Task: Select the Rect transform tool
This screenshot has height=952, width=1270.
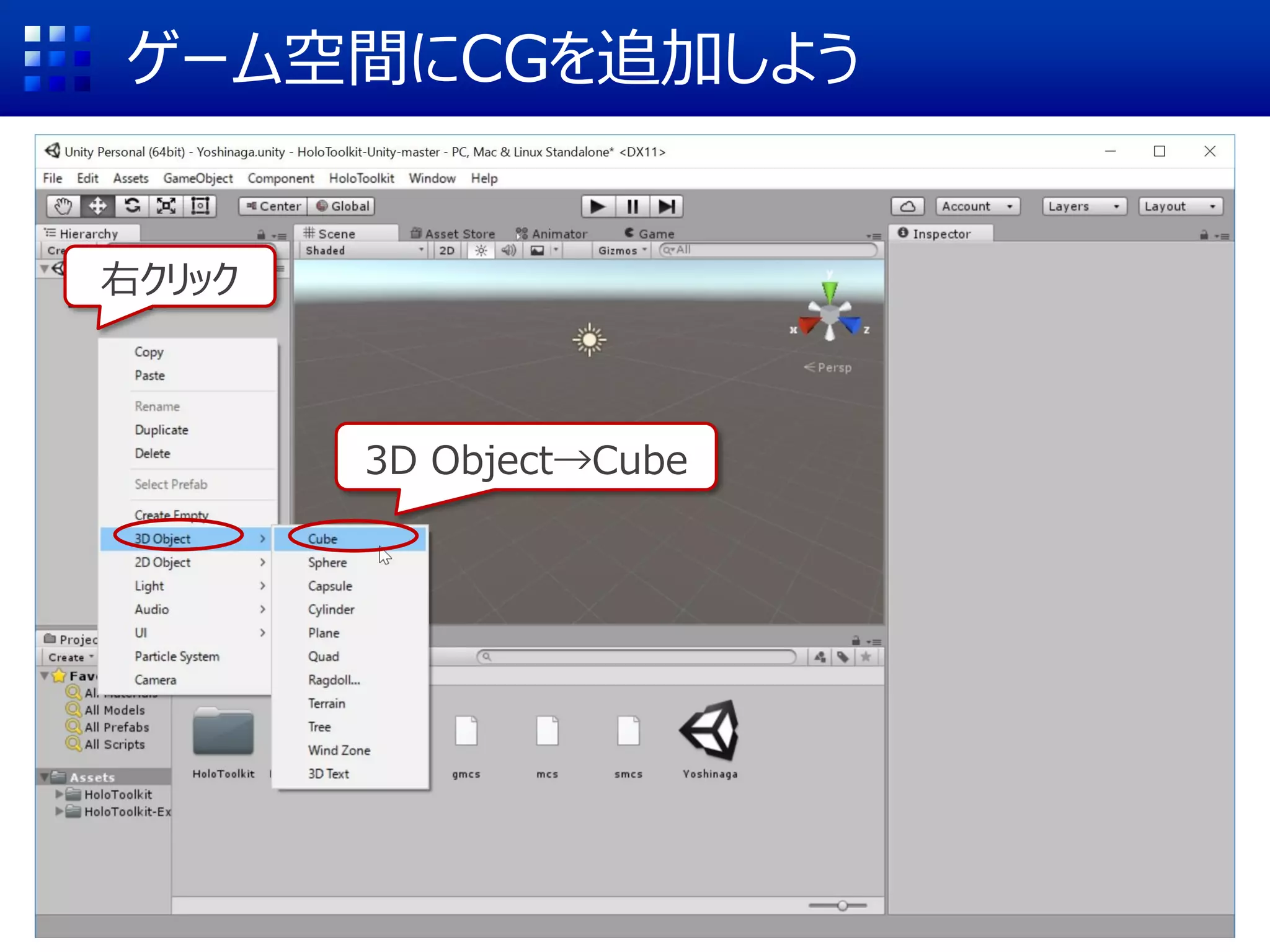Action: [200, 206]
